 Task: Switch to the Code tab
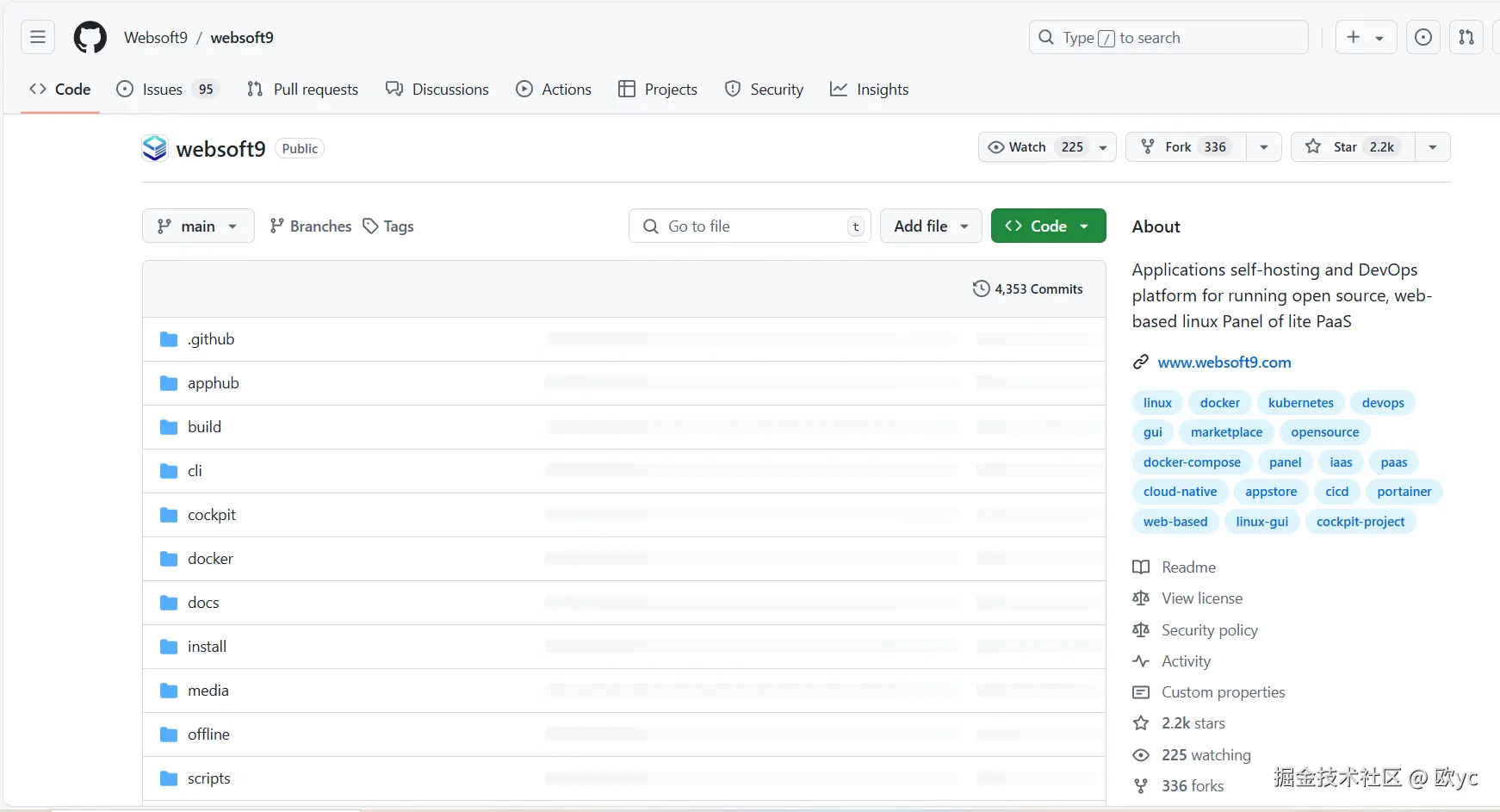[60, 90]
